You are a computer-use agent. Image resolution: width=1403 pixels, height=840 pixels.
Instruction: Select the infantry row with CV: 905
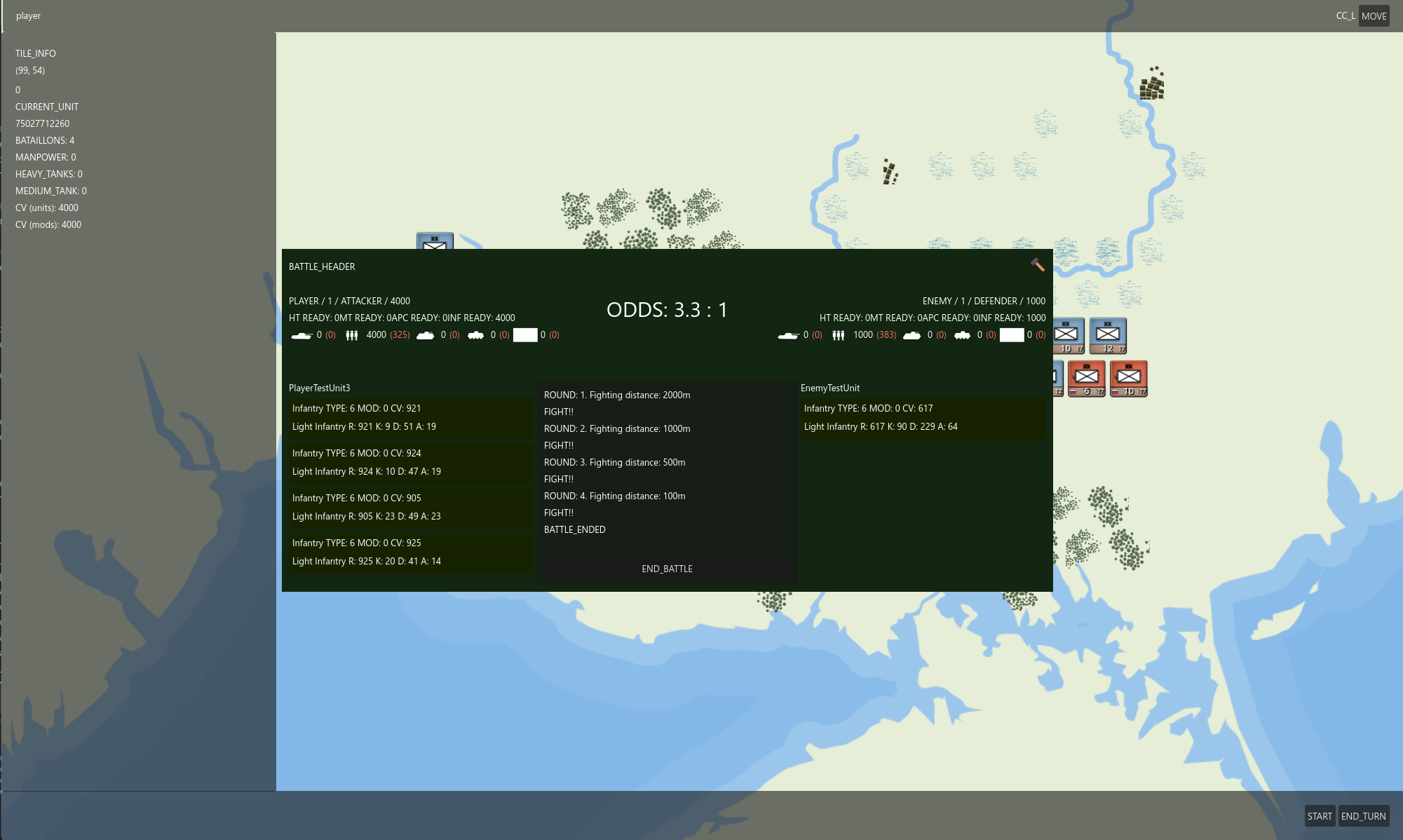[x=411, y=508]
